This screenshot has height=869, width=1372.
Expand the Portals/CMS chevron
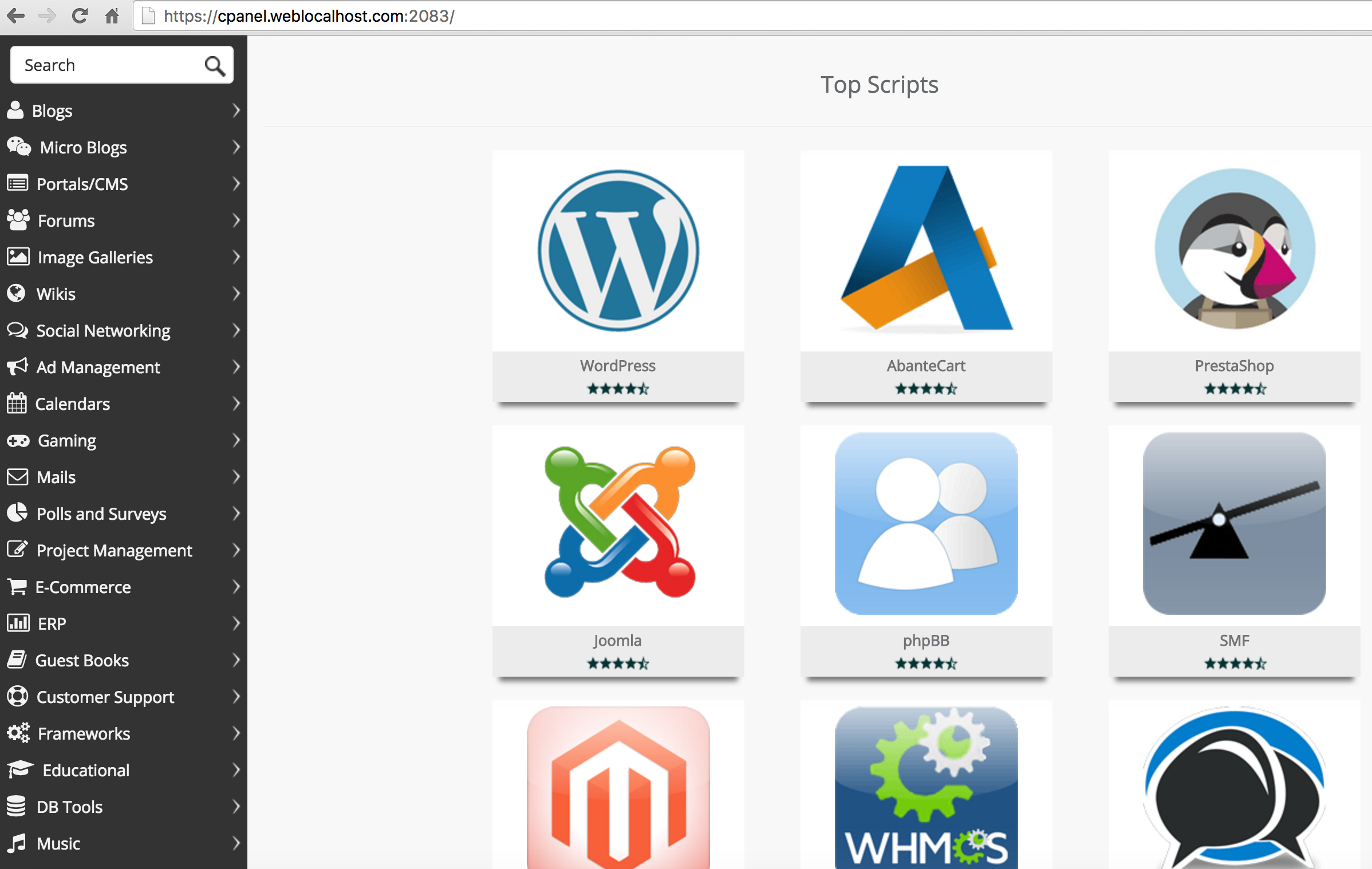236,183
